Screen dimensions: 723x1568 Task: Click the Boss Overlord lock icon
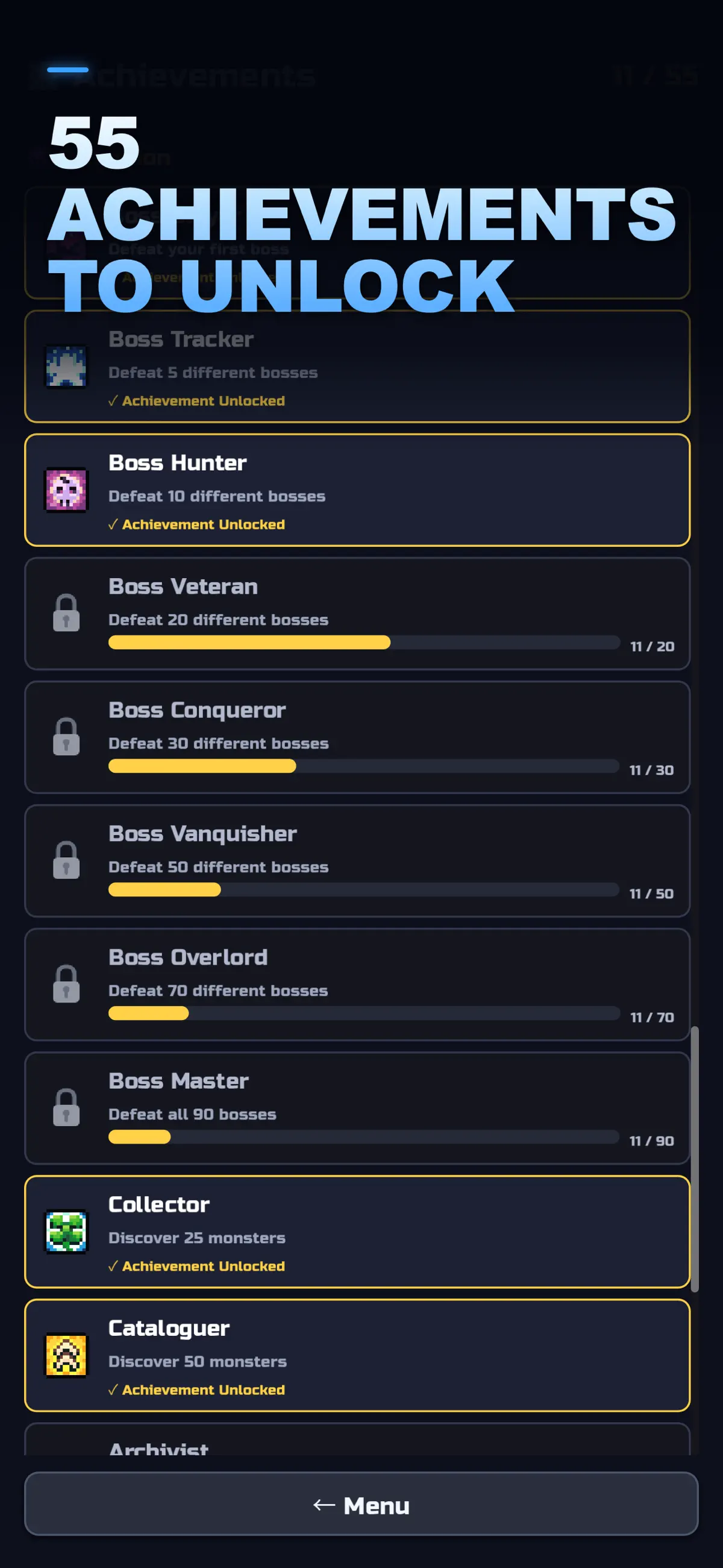(66, 984)
